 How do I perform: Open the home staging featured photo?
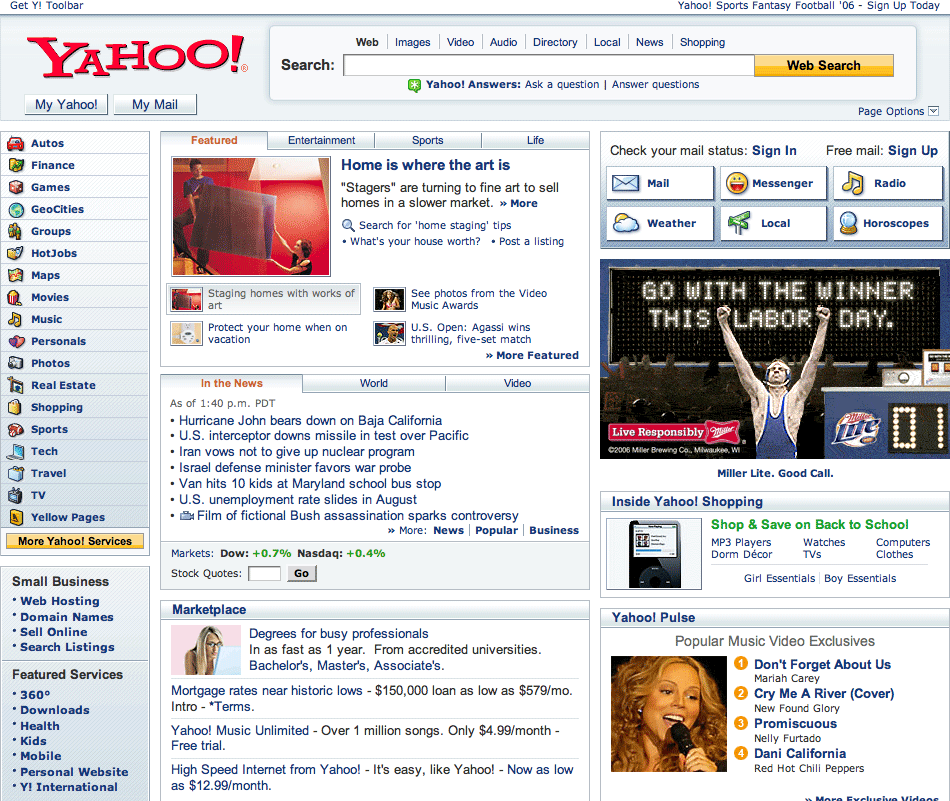251,216
